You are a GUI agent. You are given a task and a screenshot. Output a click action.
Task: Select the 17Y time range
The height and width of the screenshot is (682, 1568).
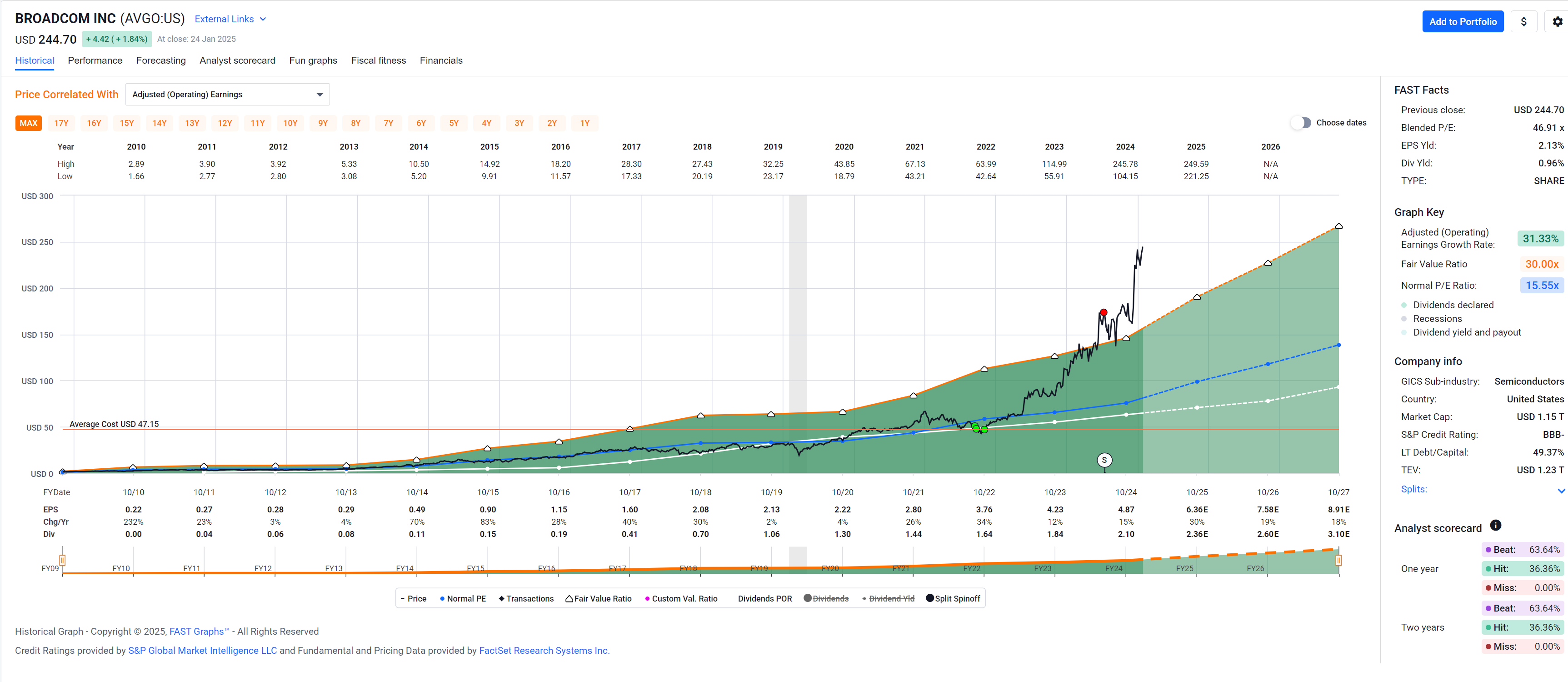[x=61, y=123]
